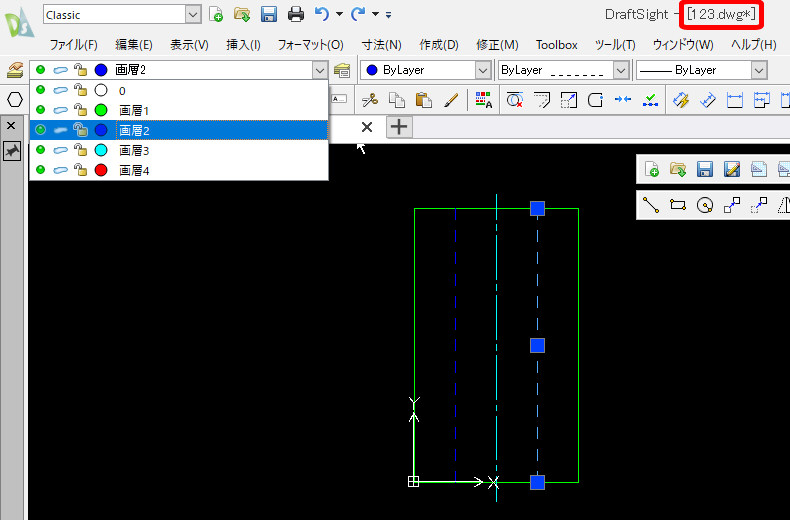
Task: Click the Cut scissors icon
Action: pos(370,100)
